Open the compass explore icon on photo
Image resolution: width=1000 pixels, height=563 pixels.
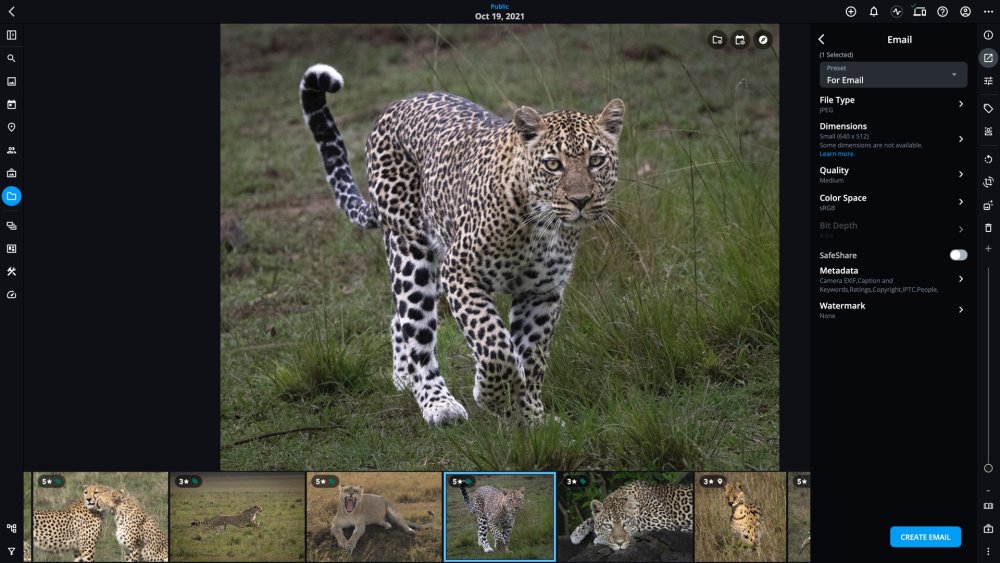[763, 40]
